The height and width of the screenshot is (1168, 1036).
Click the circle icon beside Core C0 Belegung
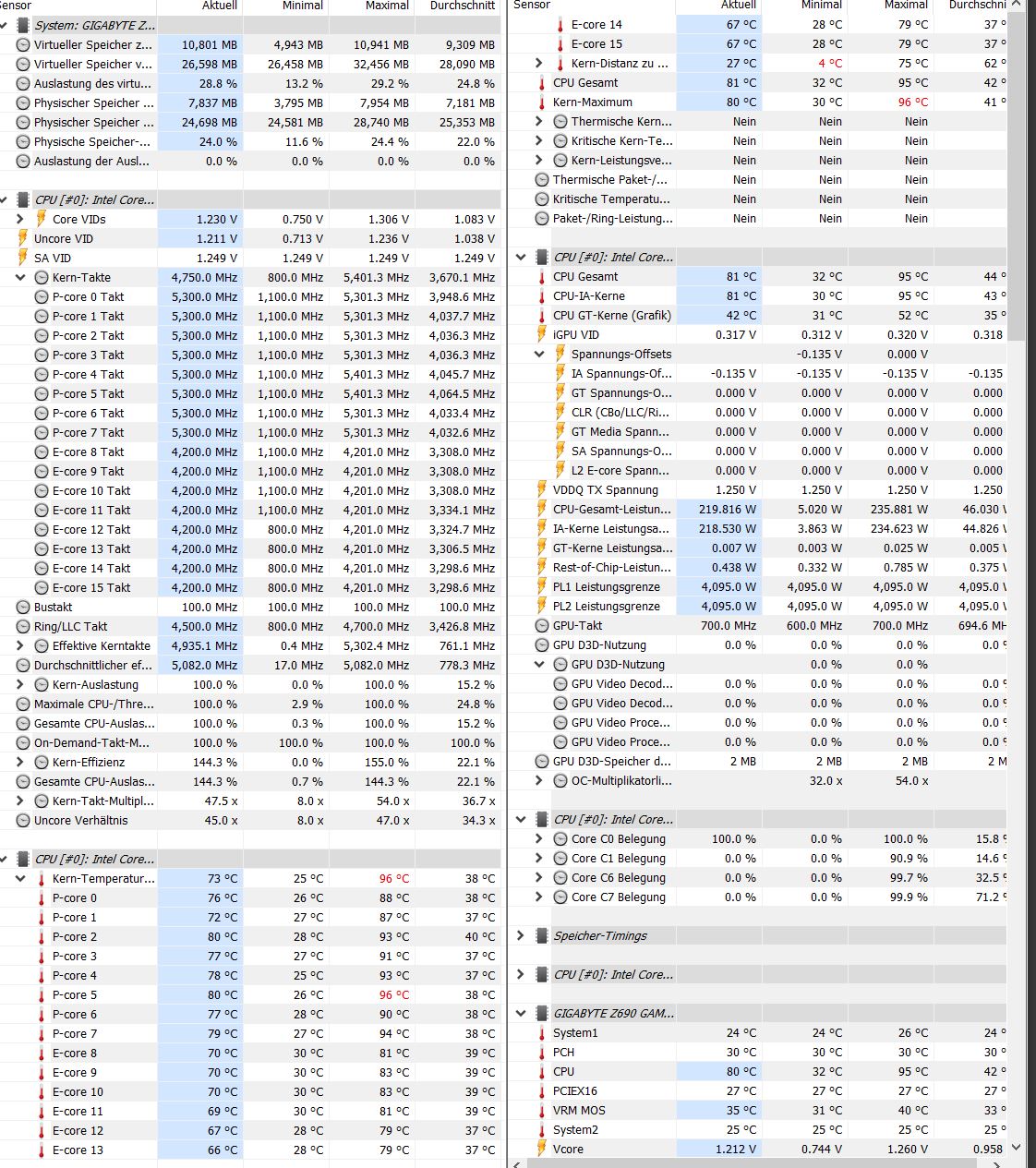(560, 838)
